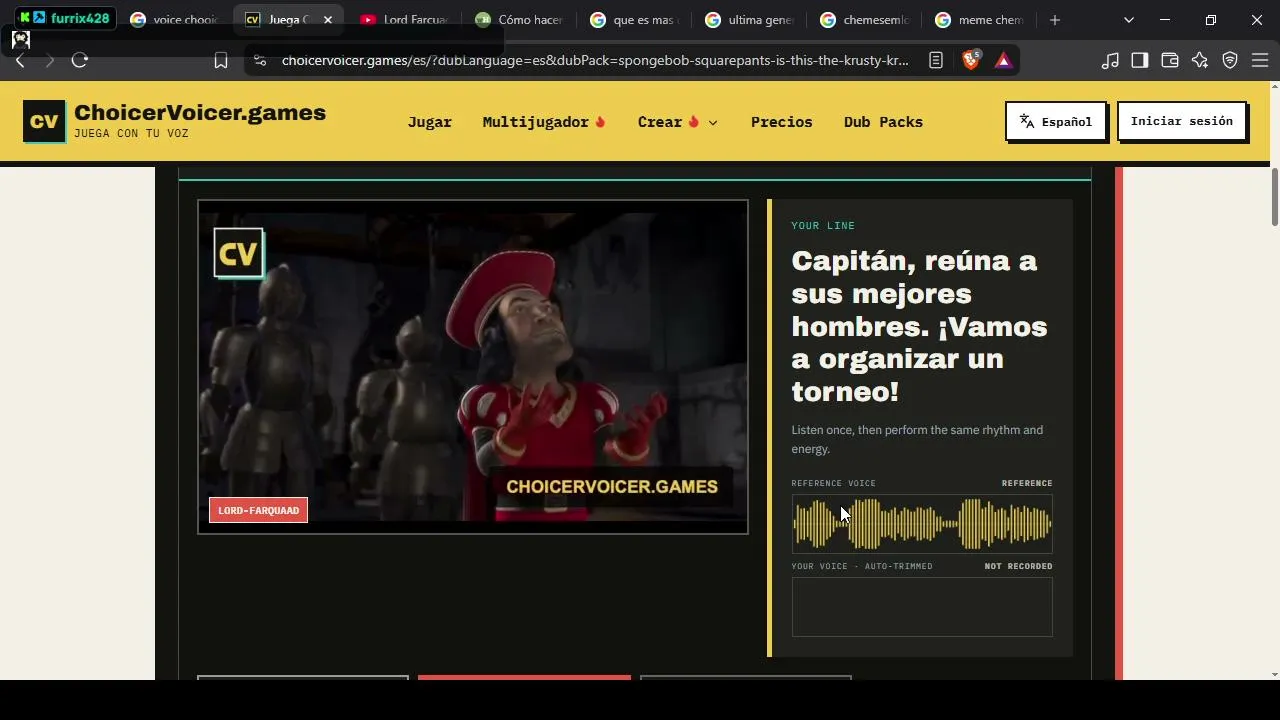
Task: Go back with the browser back arrow
Action: pyautogui.click(x=20, y=60)
